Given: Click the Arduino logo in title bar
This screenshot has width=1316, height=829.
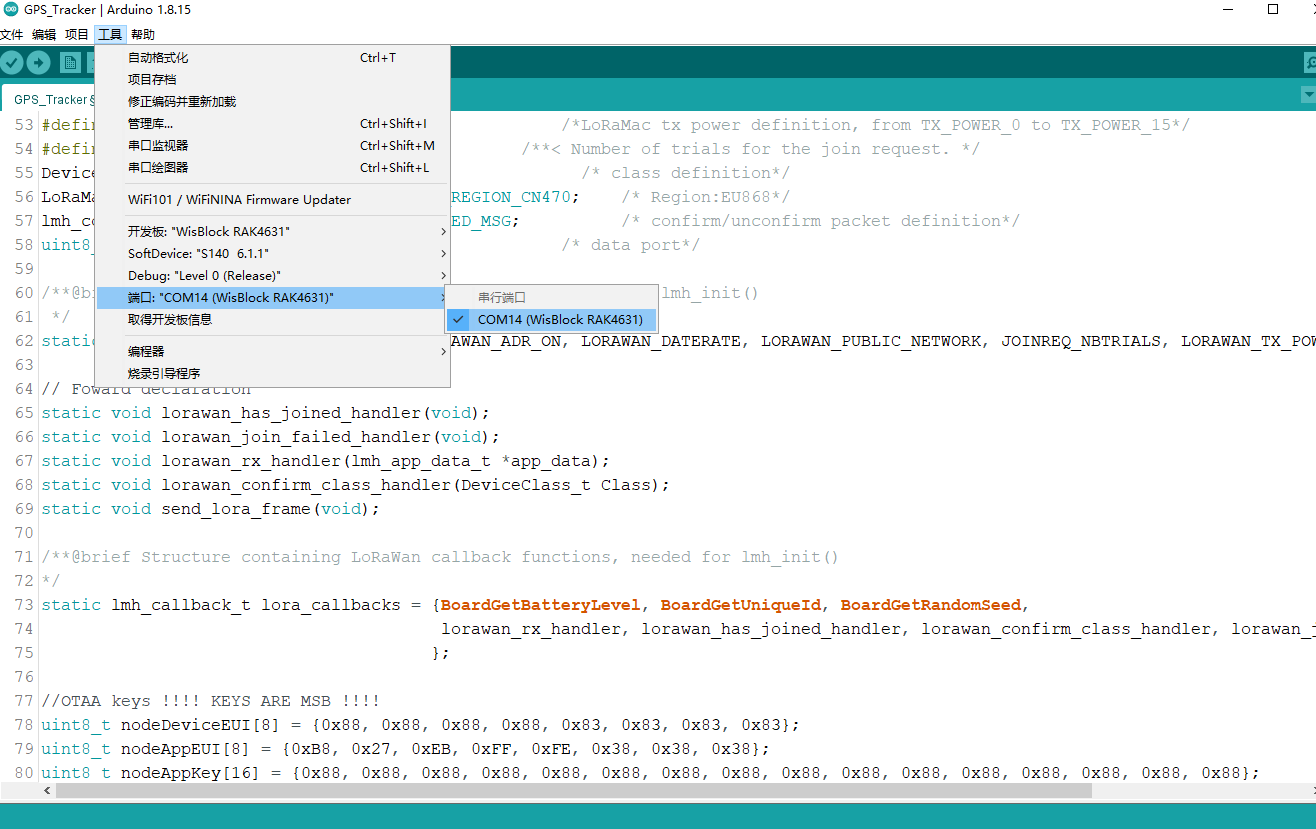Looking at the screenshot, I should (10, 10).
